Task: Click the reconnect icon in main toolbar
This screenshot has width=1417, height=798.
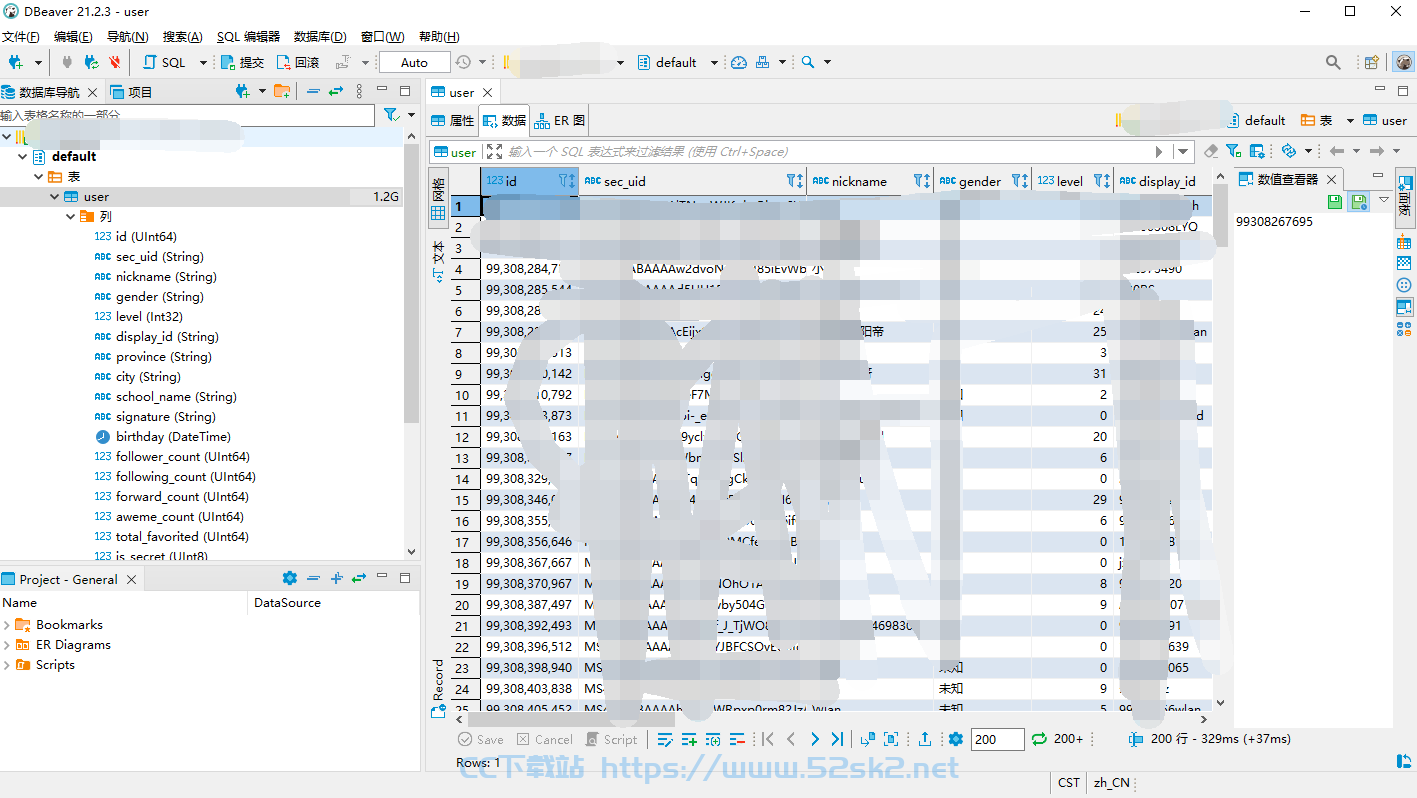Action: 91,62
